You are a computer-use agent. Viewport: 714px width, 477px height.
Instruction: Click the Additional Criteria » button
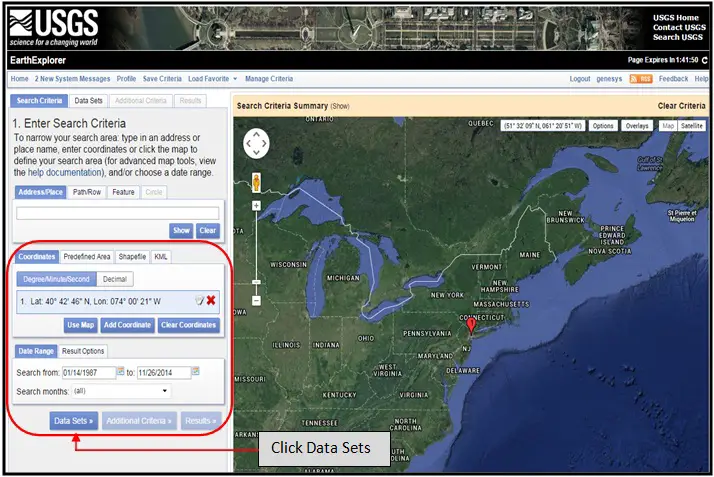click(x=139, y=421)
